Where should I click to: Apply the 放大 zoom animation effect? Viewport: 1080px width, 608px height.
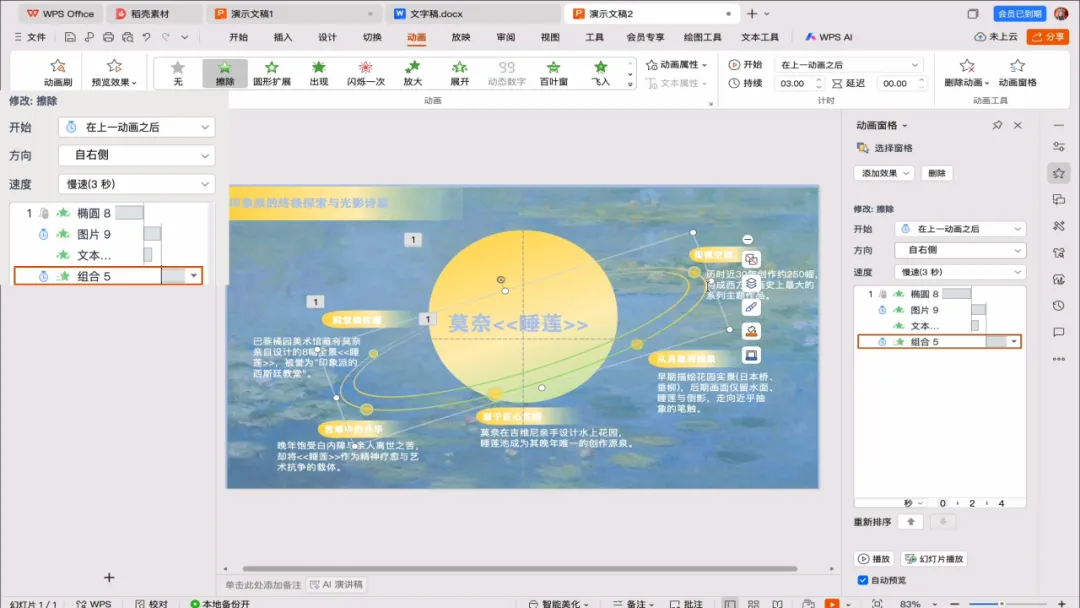(x=413, y=72)
